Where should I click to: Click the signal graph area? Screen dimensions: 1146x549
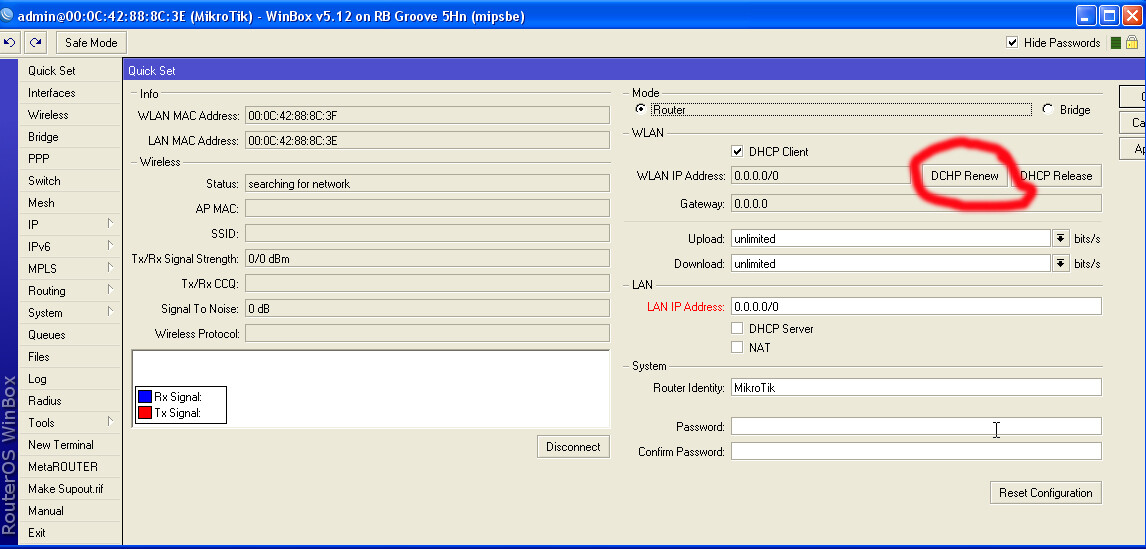coord(371,388)
